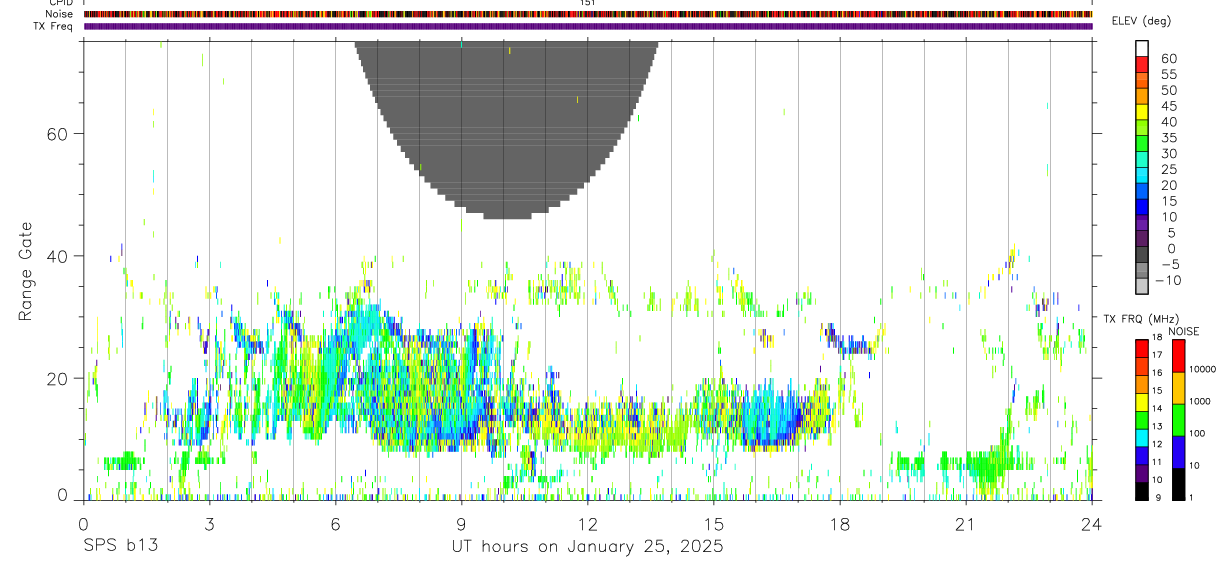Pick the light gray bottom ELEV colorbar segment
1228x567 pixels.
(x=1142, y=287)
